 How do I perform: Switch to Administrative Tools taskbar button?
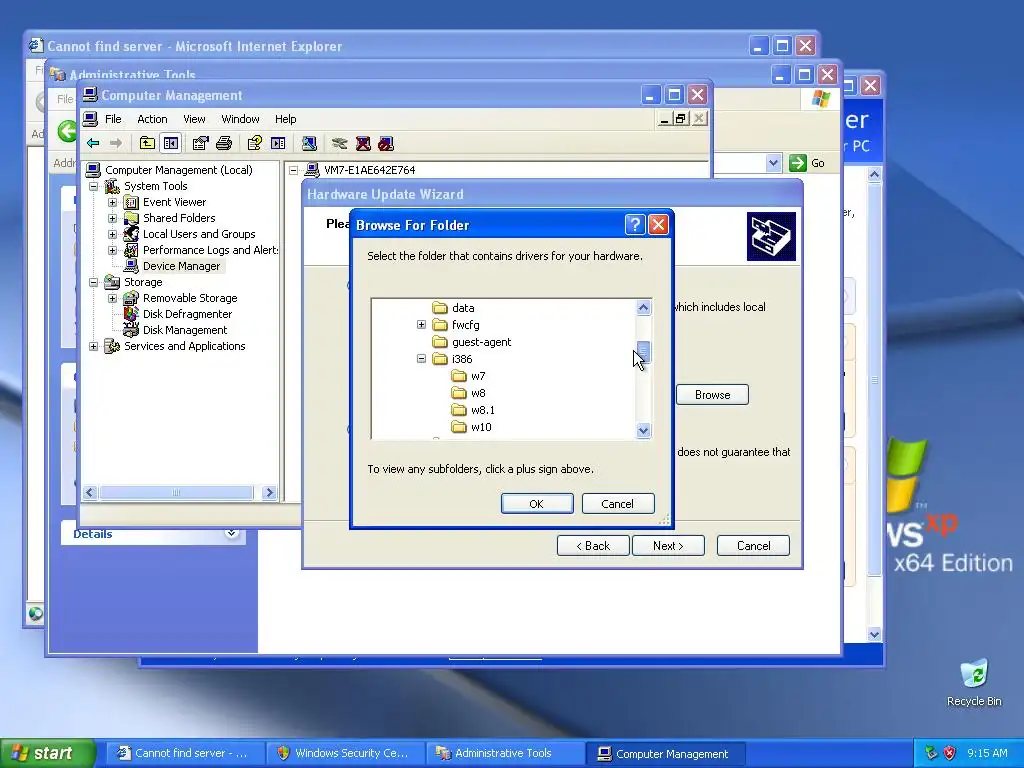503,753
